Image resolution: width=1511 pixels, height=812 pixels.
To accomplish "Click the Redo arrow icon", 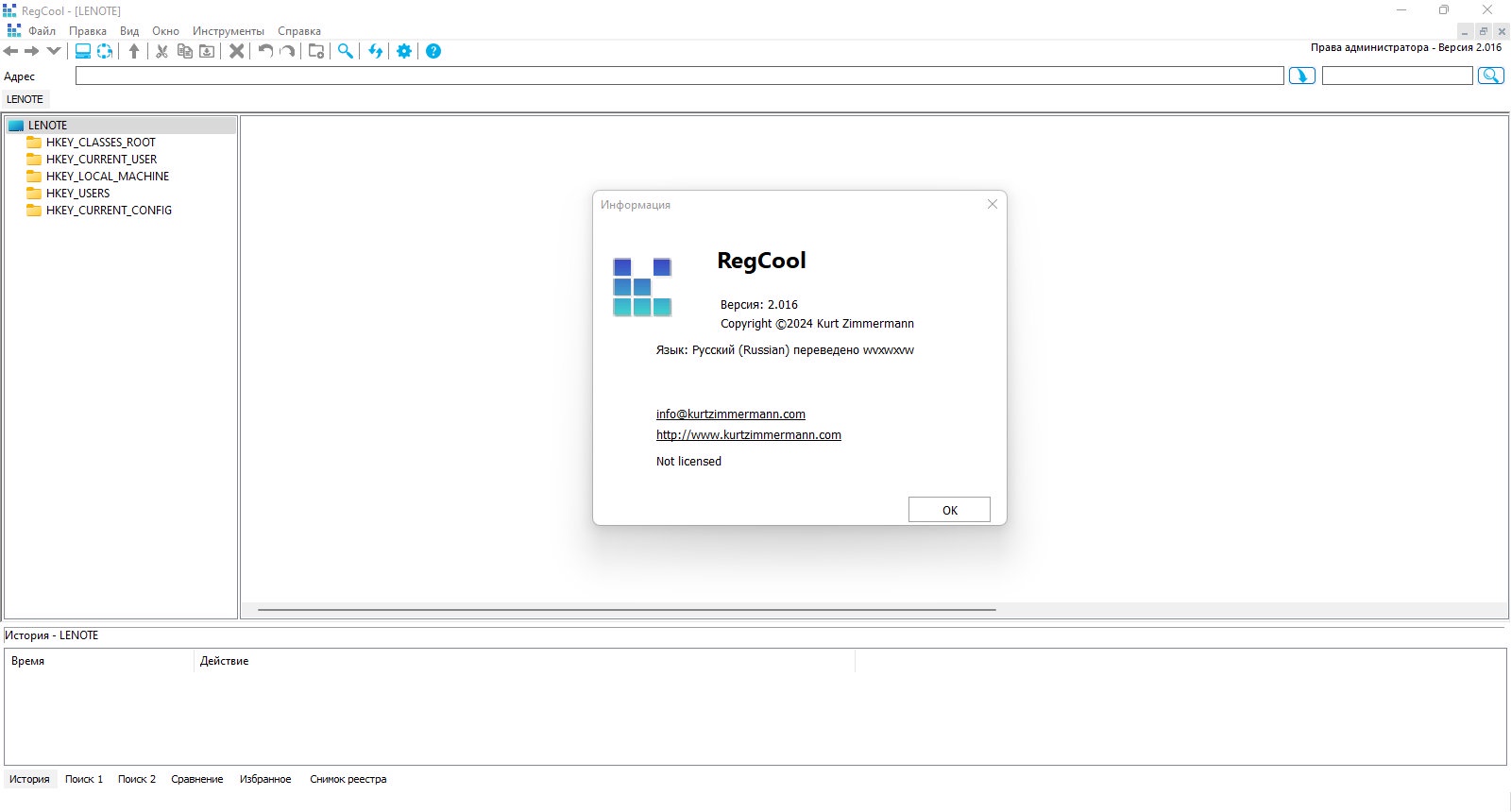I will coord(287,51).
